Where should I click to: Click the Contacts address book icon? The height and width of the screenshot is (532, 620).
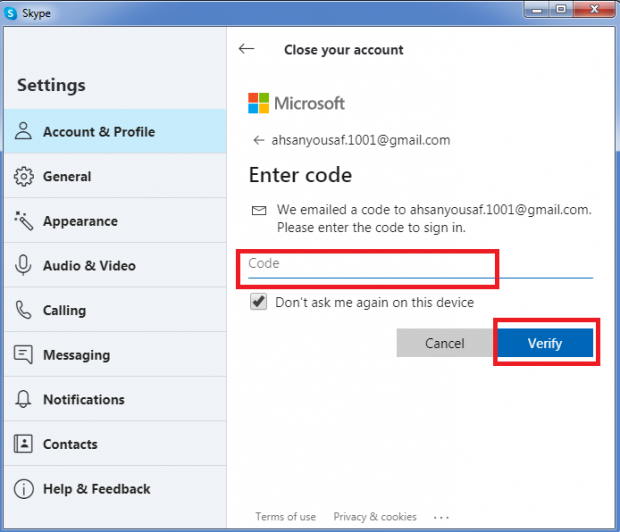[23, 443]
